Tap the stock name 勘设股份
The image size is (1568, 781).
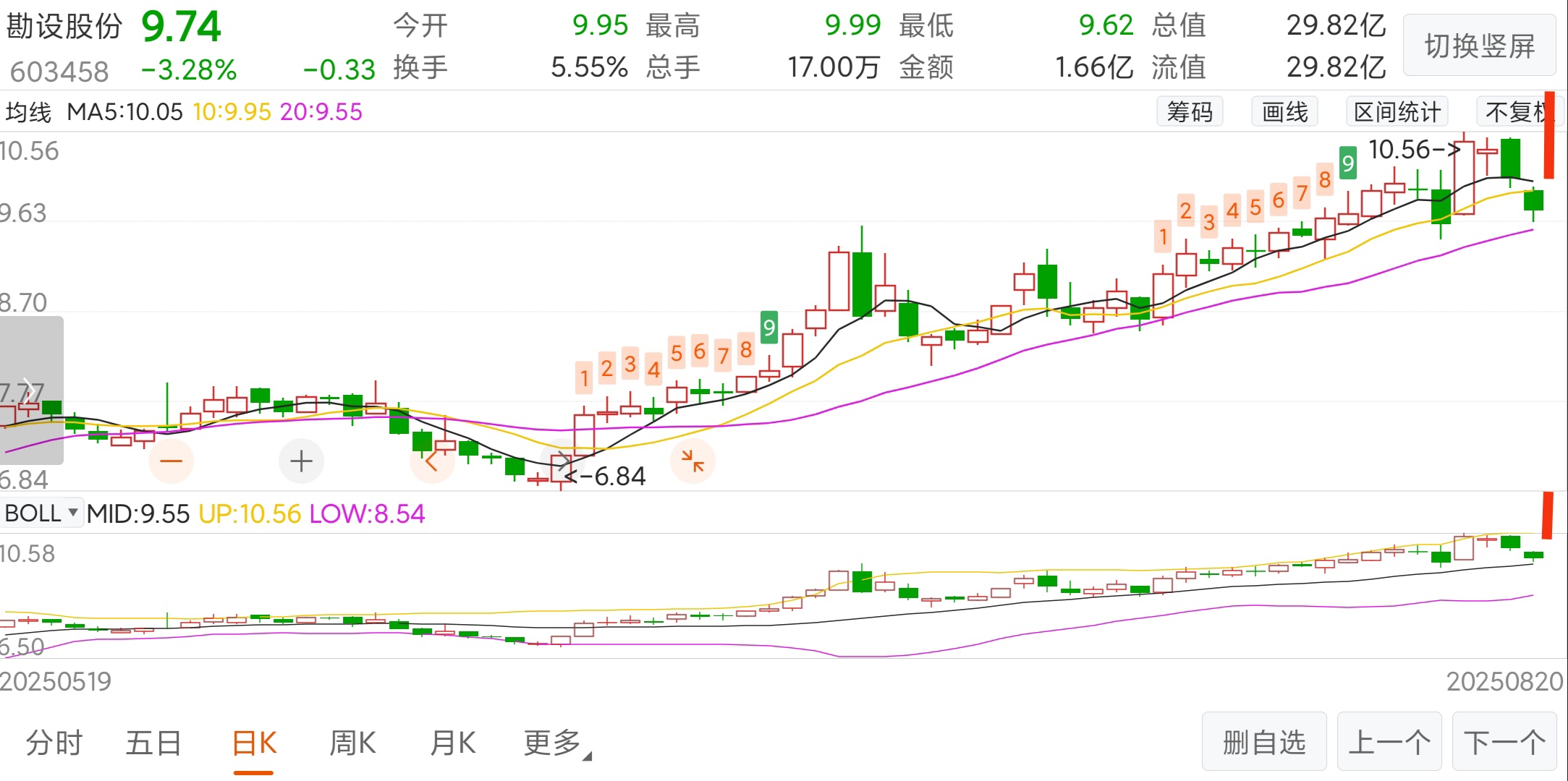(x=64, y=26)
